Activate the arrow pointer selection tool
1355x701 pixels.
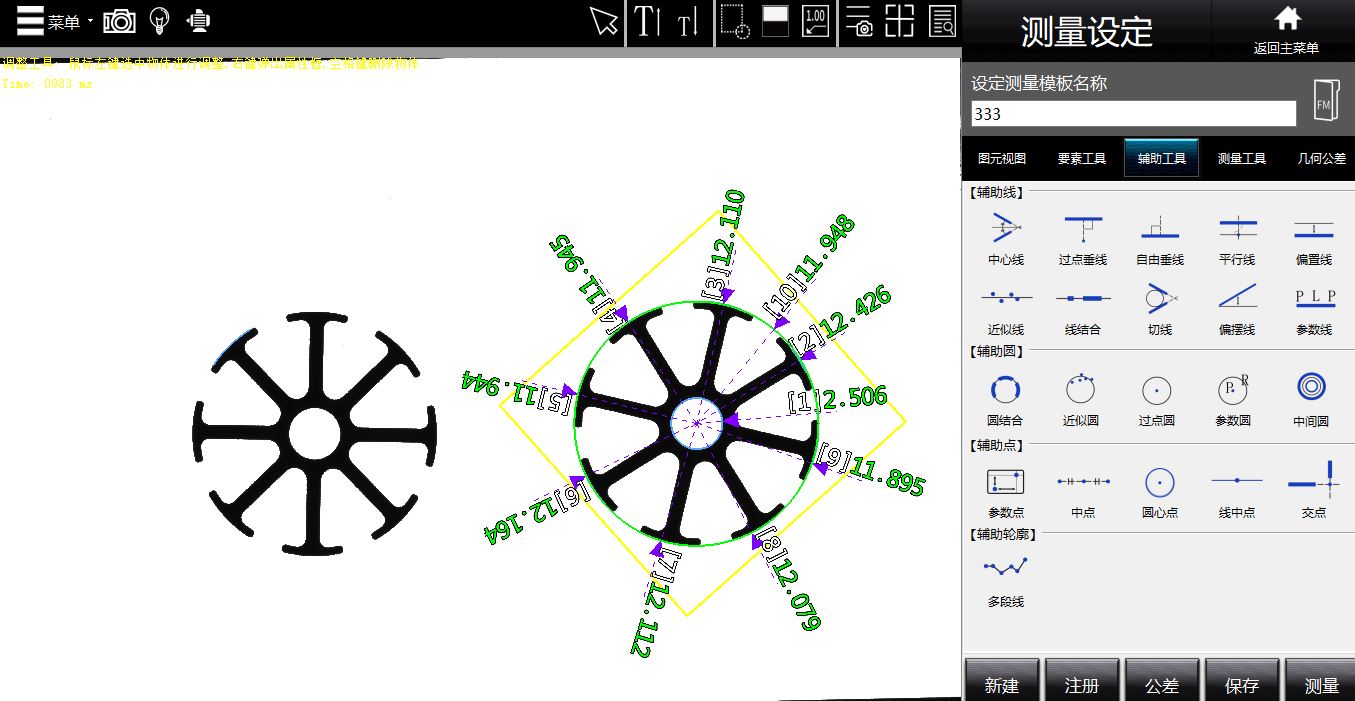[x=603, y=21]
